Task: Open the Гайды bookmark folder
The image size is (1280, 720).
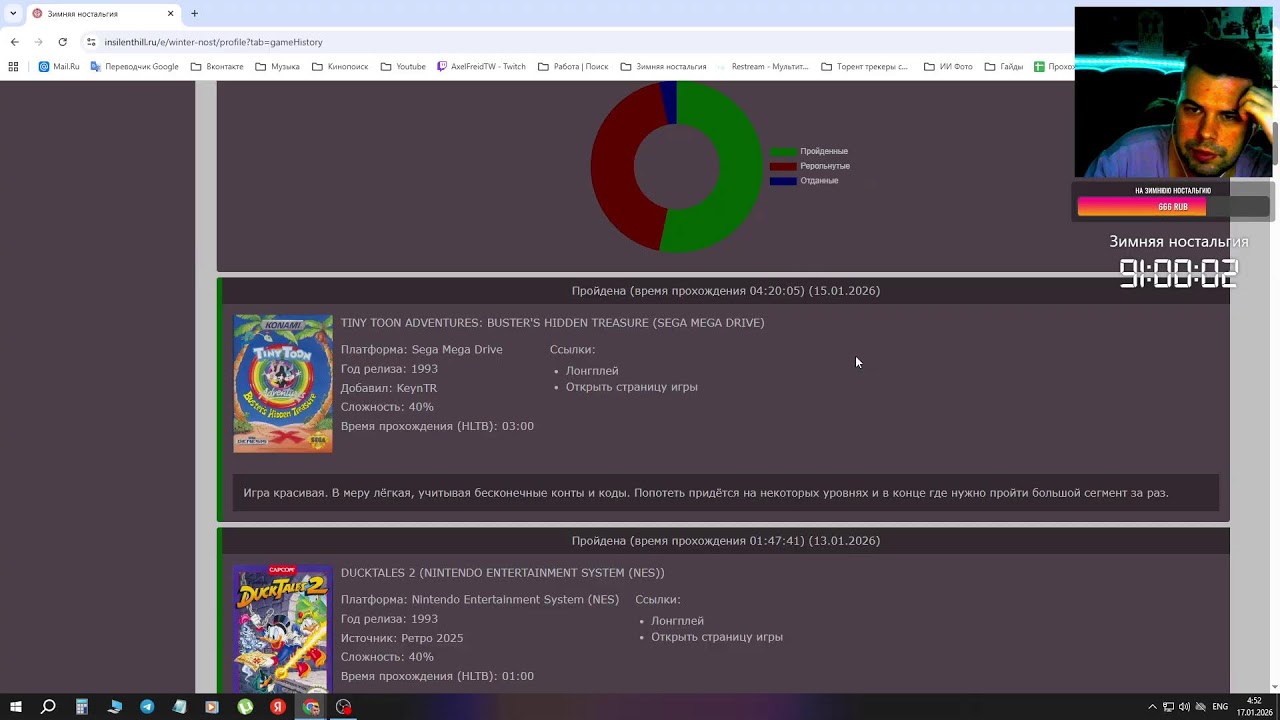Action: pyautogui.click(x=1004, y=67)
